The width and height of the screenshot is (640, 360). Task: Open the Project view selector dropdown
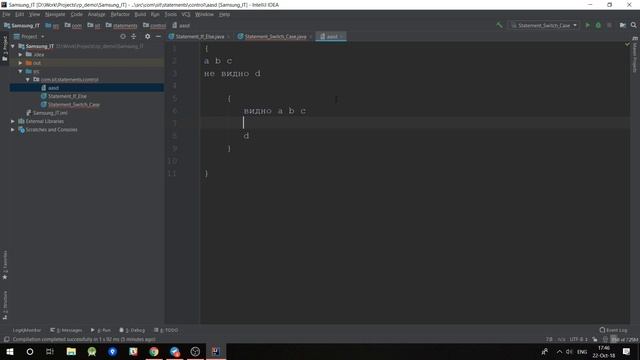click(x=29, y=36)
